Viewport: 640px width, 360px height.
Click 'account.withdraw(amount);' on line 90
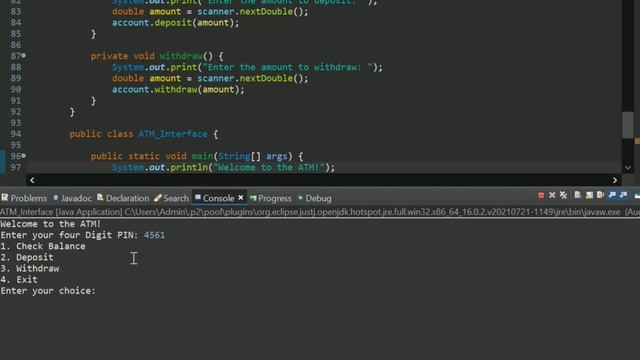(x=178, y=89)
